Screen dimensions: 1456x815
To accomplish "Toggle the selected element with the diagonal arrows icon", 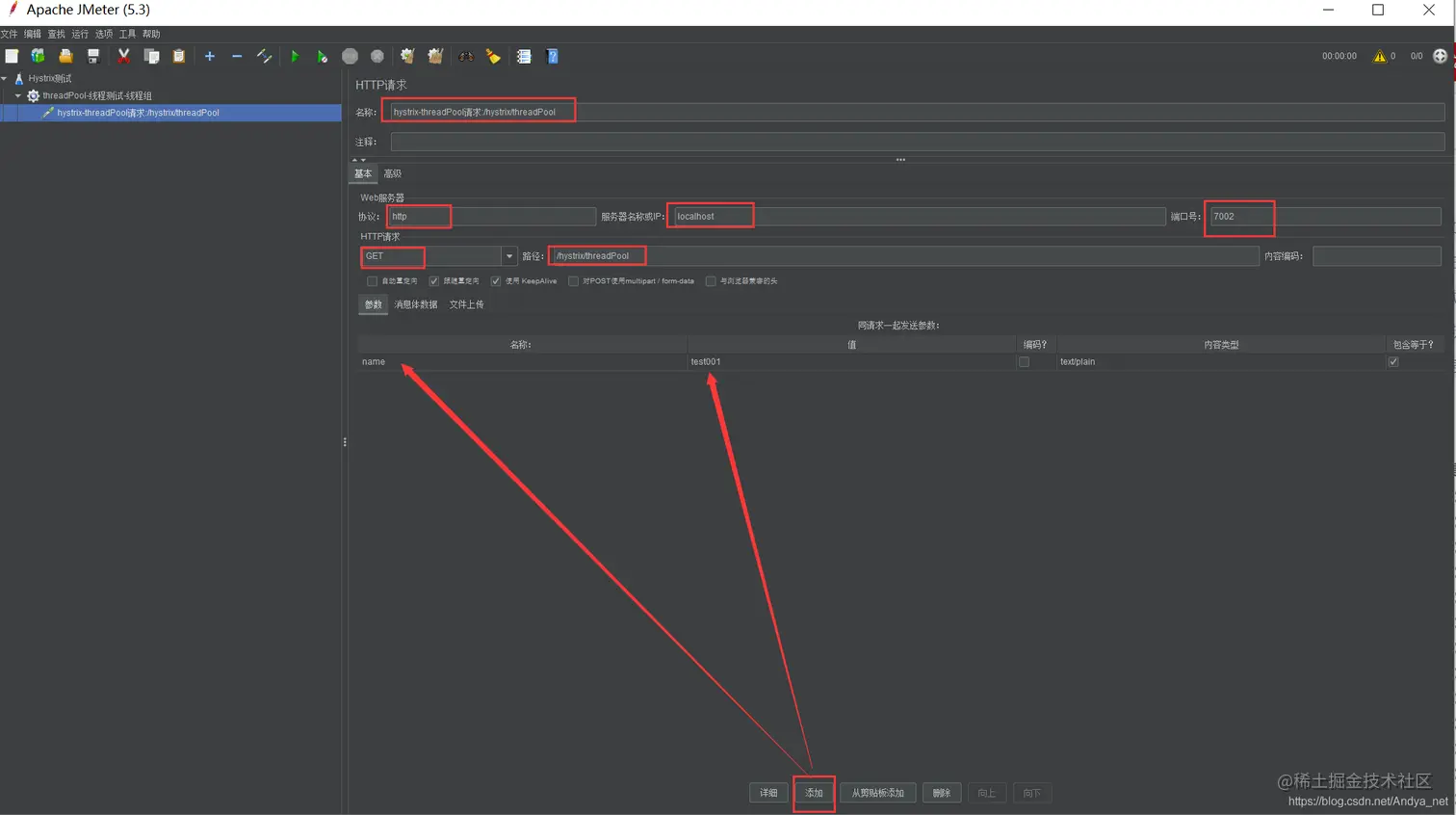I will click(x=264, y=56).
